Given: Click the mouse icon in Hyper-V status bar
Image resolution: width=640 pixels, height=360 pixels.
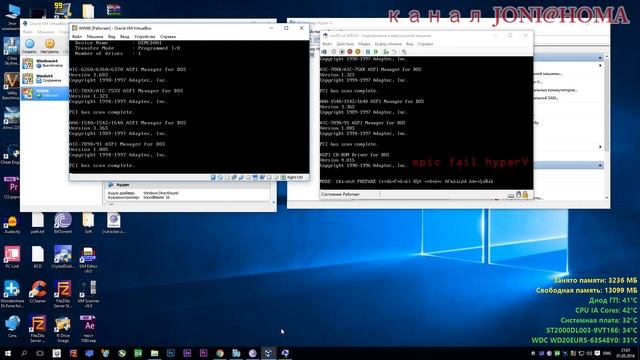Looking at the screenshot, I should [x=518, y=195].
